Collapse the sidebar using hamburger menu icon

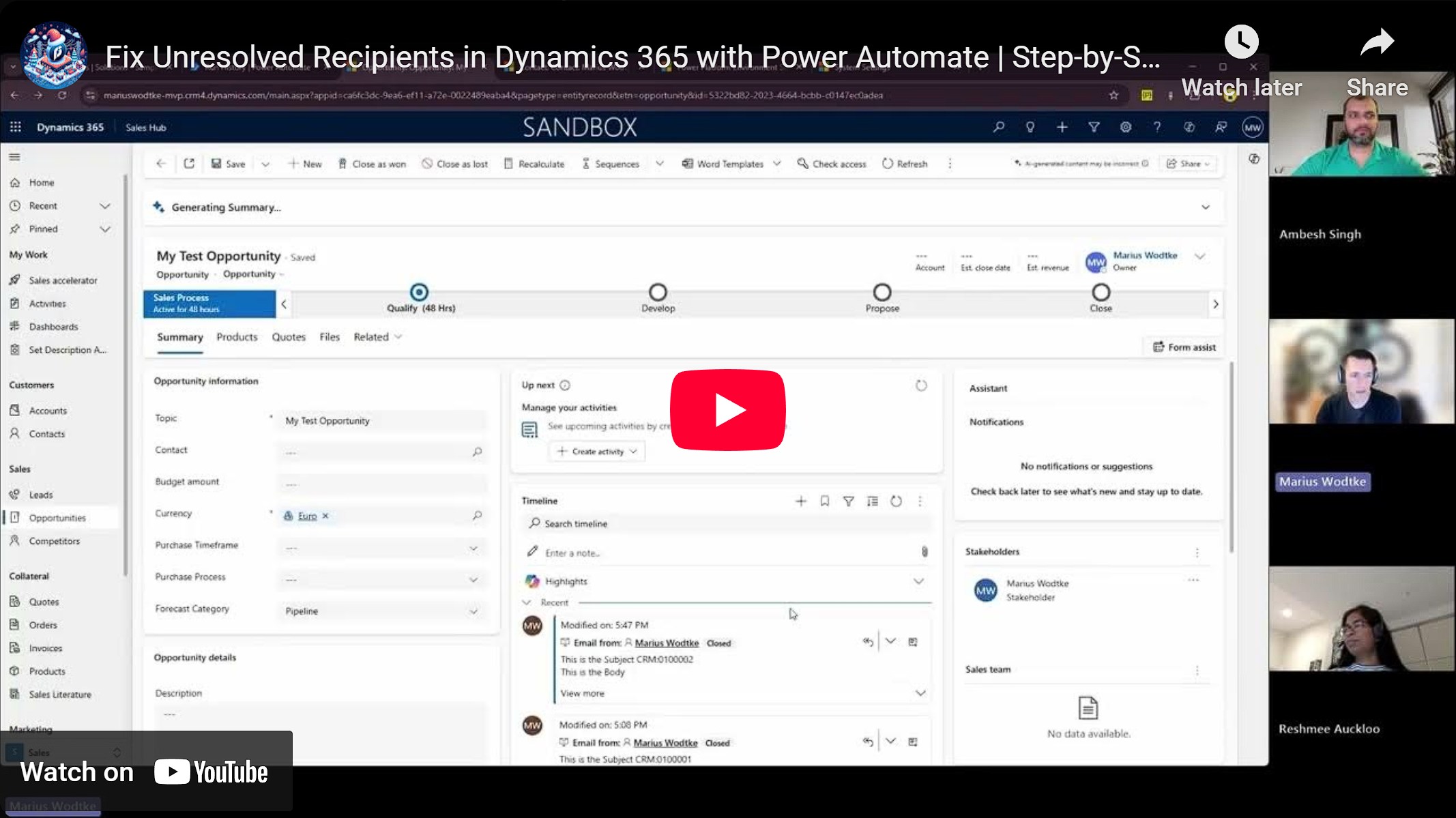pyautogui.click(x=14, y=157)
